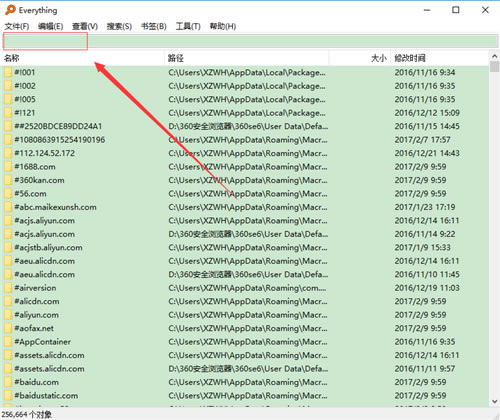Open the 书签(B) menu
Viewport: 500px width, 420px height.
click(154, 26)
